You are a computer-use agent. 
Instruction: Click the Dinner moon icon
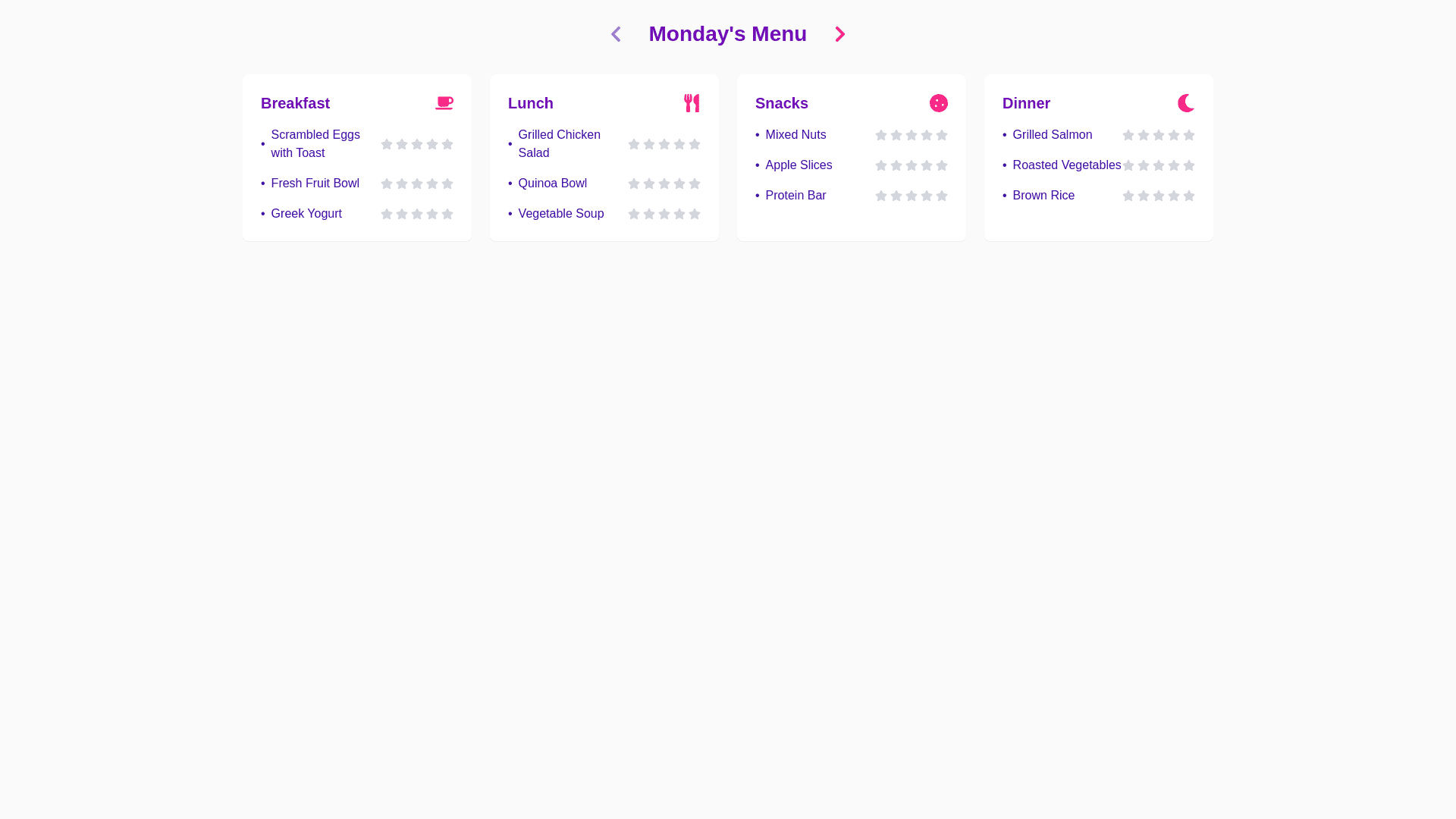(1185, 103)
